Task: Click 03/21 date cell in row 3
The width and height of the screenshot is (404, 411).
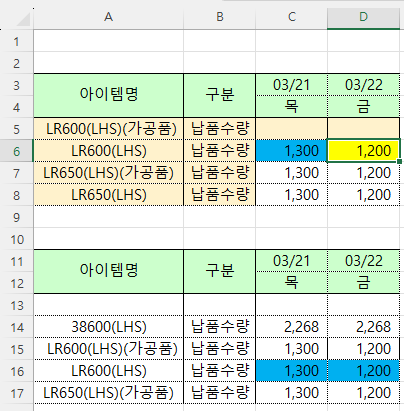Action: coord(292,85)
